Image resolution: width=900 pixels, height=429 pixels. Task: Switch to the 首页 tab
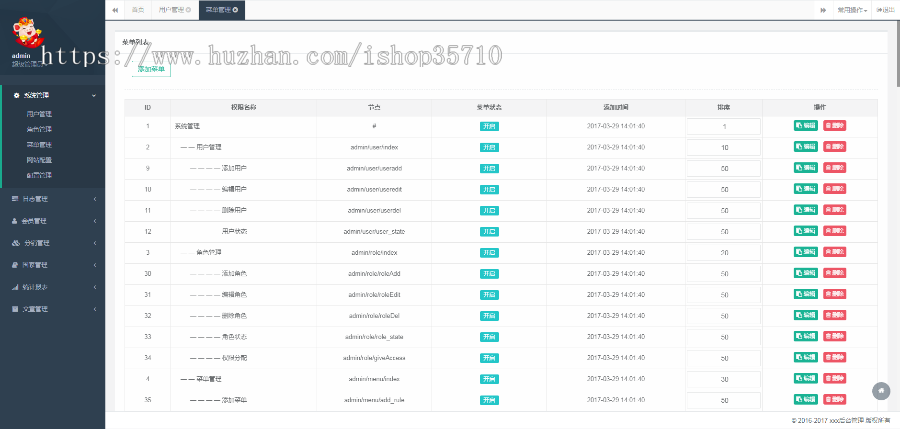pos(138,10)
